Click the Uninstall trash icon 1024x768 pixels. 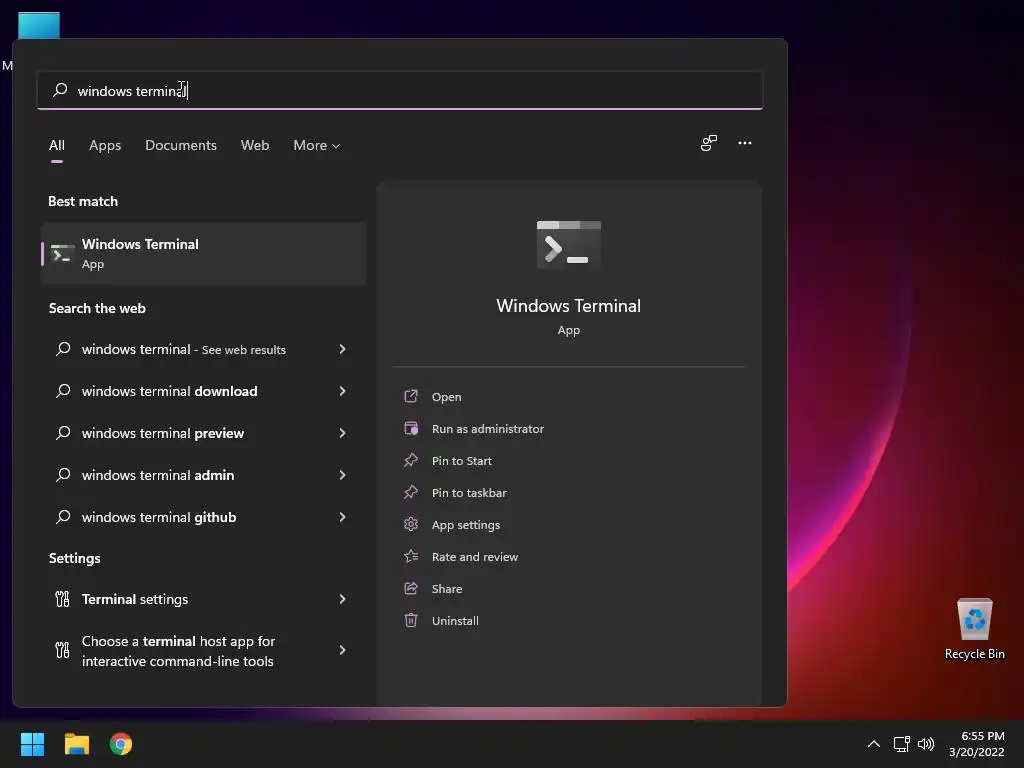point(411,620)
